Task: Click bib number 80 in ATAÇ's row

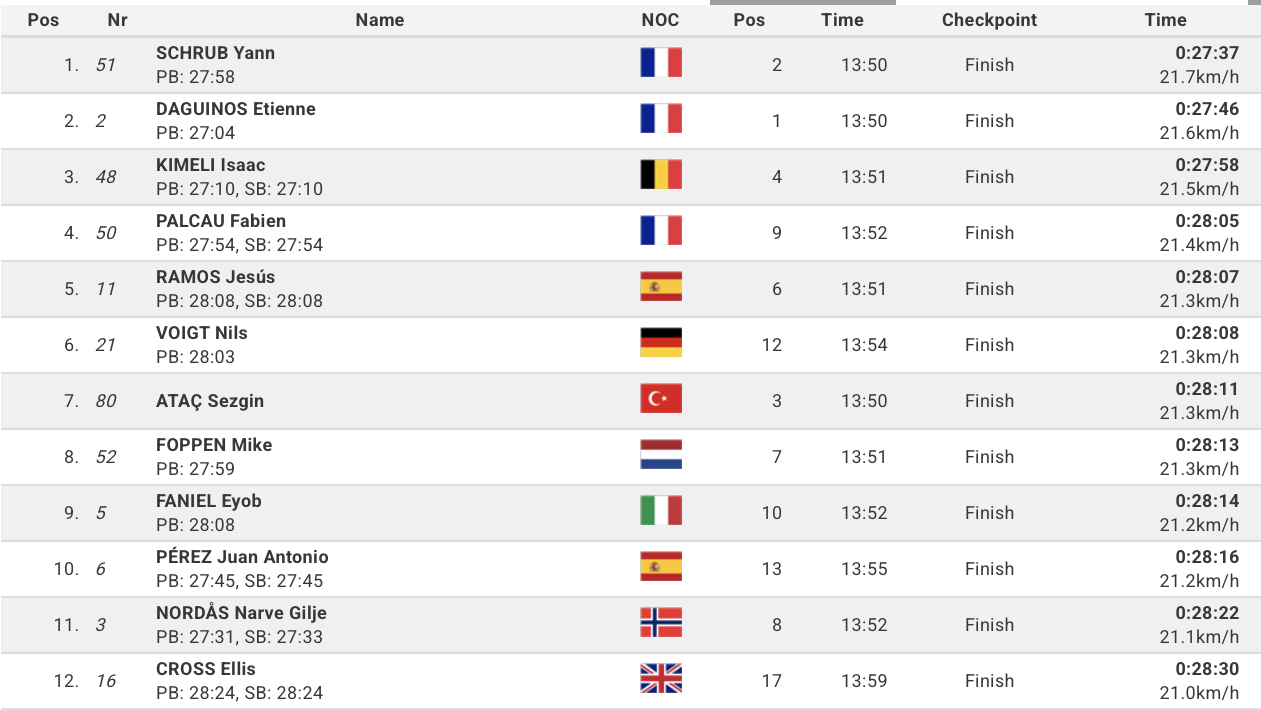Action: tap(106, 401)
